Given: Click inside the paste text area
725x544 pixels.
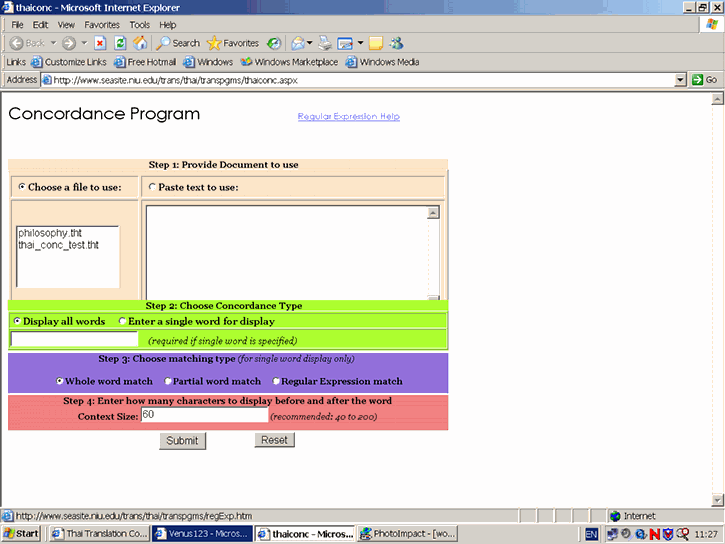Looking at the screenshot, I should tap(287, 252).
